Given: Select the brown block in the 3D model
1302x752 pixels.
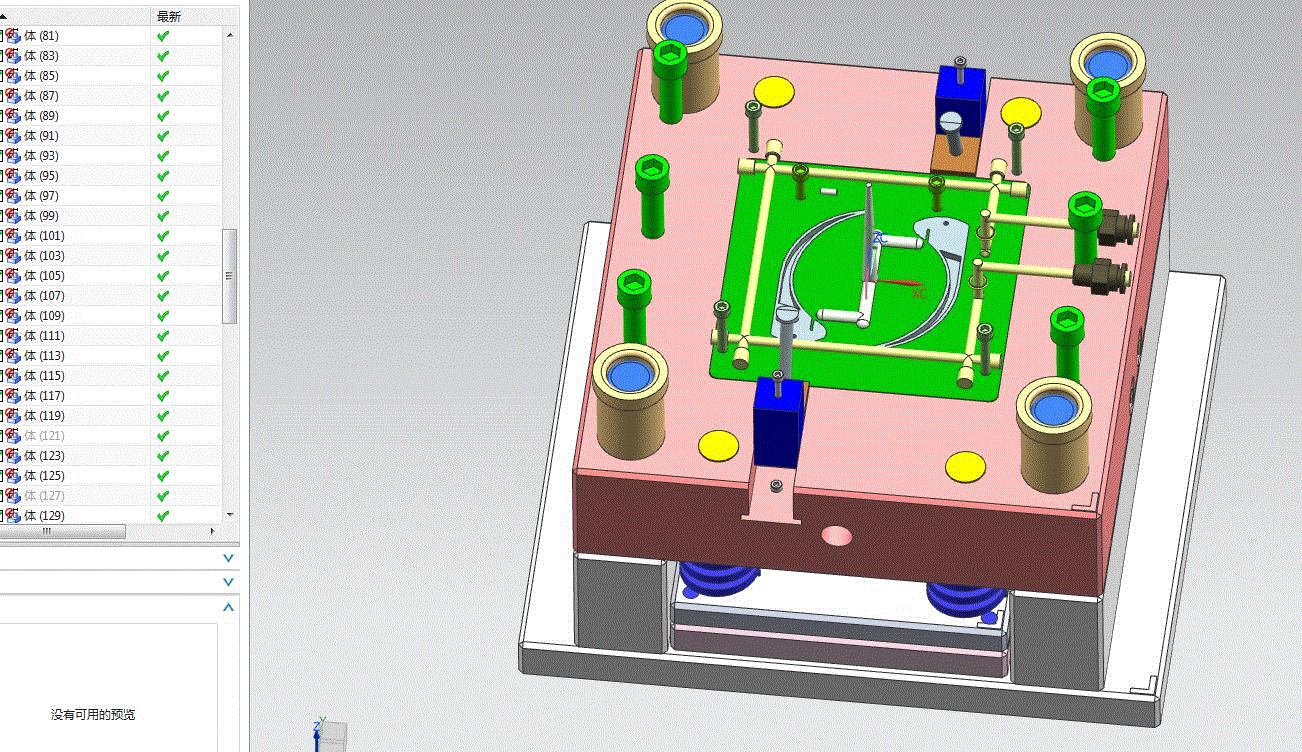Looking at the screenshot, I should [x=954, y=153].
